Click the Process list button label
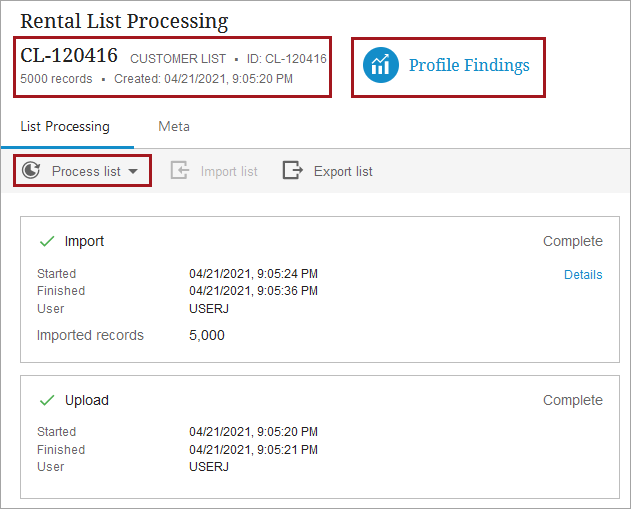The height and width of the screenshot is (509, 631). (86, 171)
